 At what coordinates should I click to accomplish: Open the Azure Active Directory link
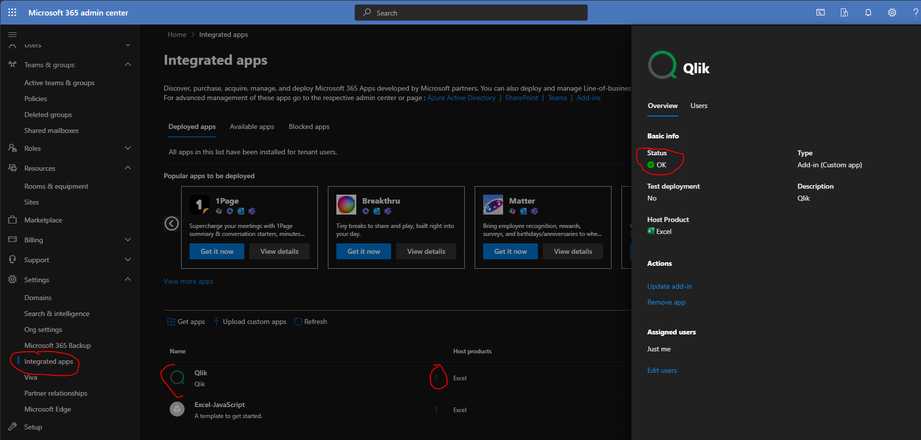[x=461, y=98]
